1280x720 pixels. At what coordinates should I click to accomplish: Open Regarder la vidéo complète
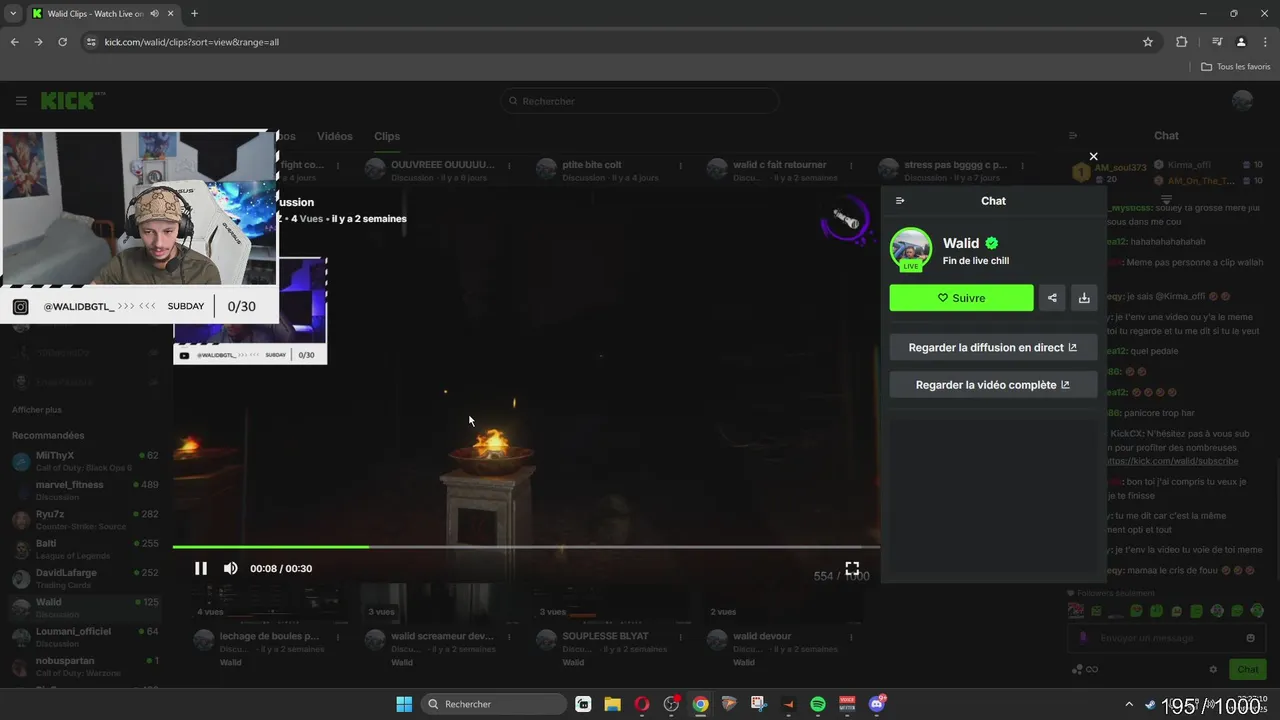993,385
